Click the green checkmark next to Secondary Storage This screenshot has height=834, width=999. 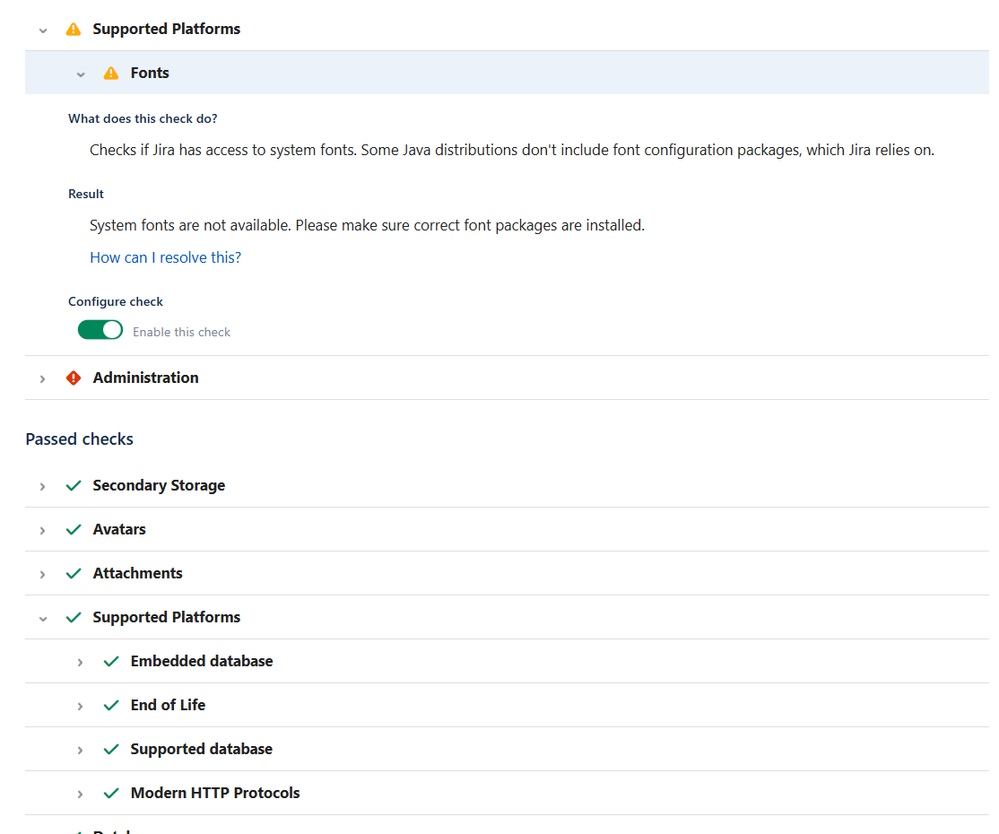pyautogui.click(x=73, y=485)
